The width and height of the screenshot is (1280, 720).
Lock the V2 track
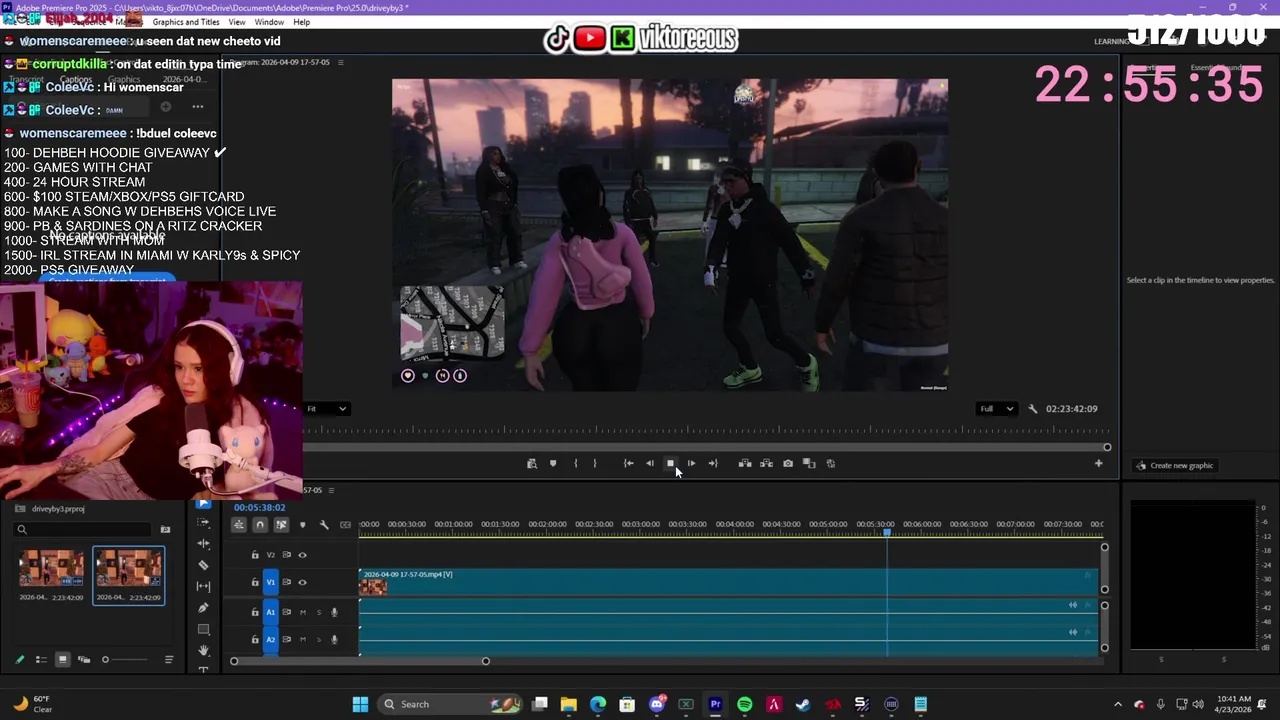pos(255,555)
